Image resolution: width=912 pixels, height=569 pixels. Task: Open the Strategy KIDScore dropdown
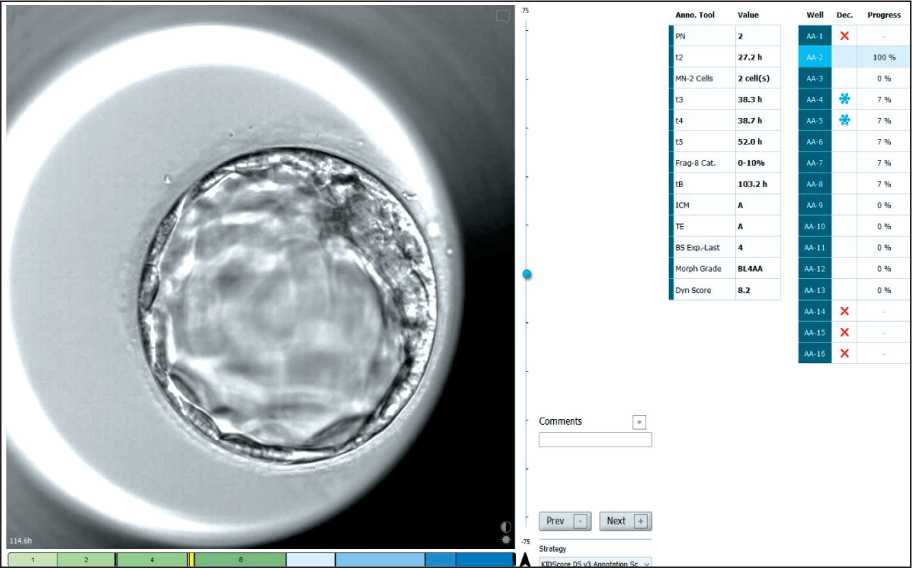point(596,564)
